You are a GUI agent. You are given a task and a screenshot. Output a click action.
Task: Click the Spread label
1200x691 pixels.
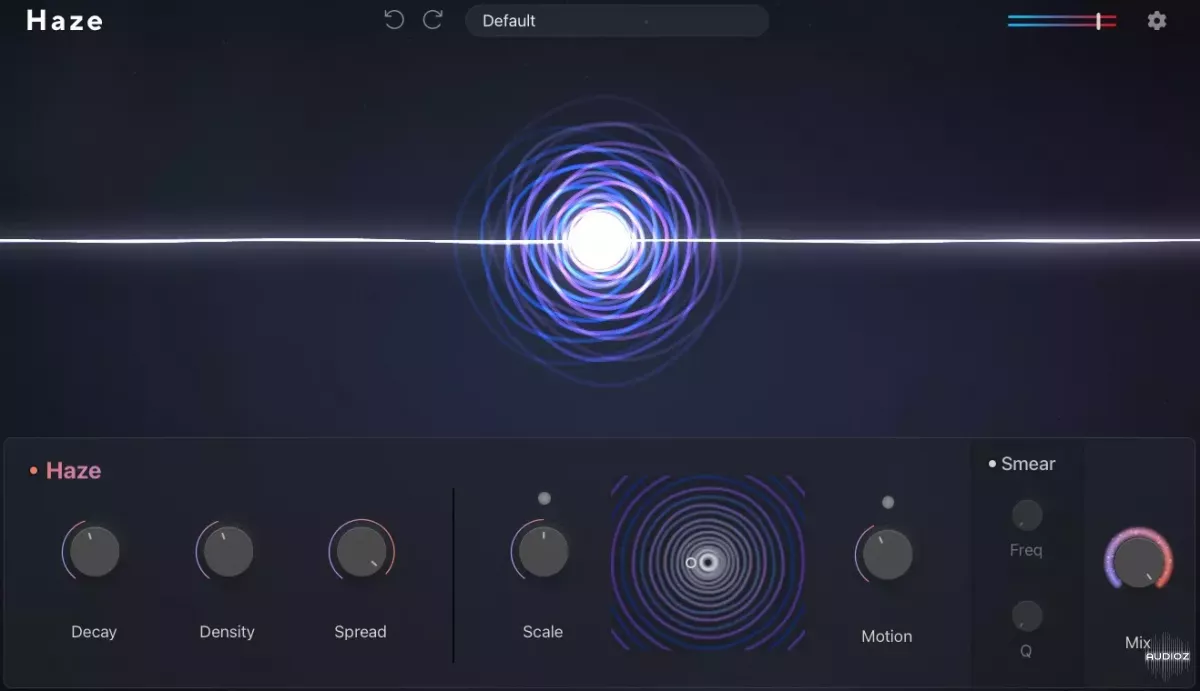tap(360, 632)
